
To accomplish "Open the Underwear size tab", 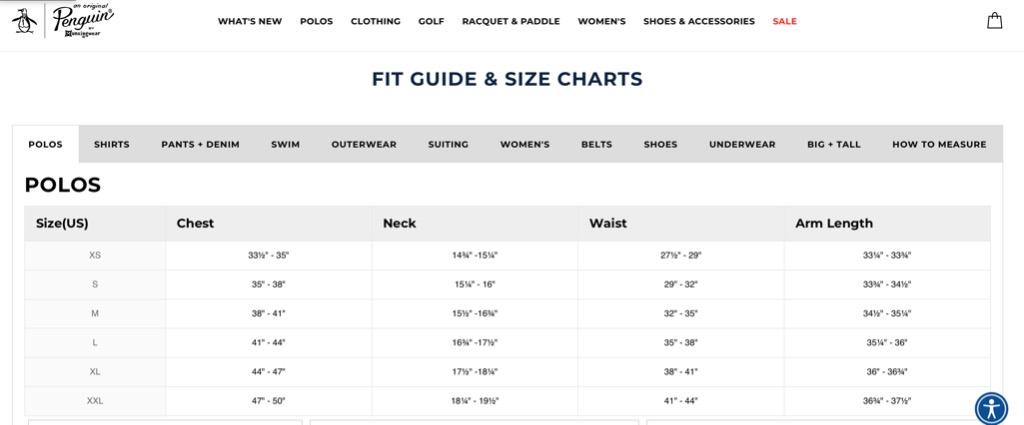I will [x=743, y=144].
